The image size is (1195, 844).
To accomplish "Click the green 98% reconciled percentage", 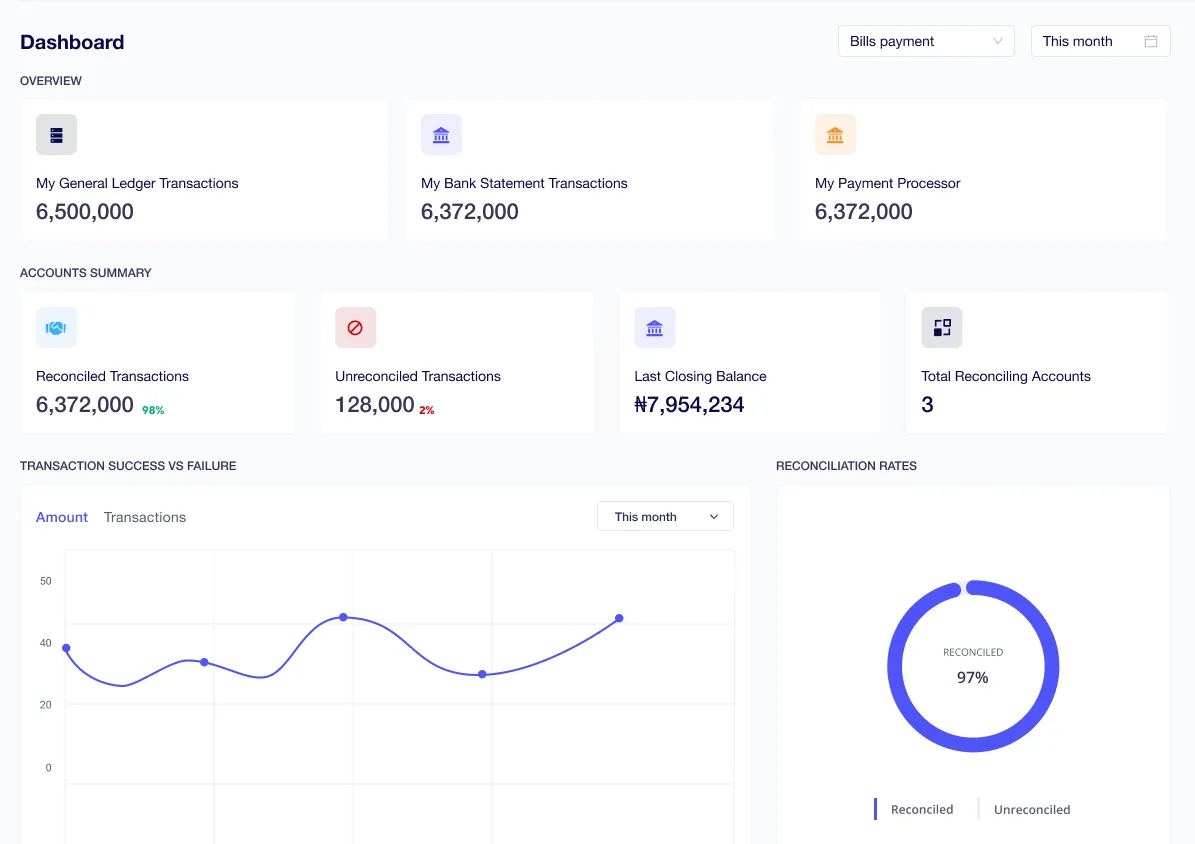I will point(153,410).
